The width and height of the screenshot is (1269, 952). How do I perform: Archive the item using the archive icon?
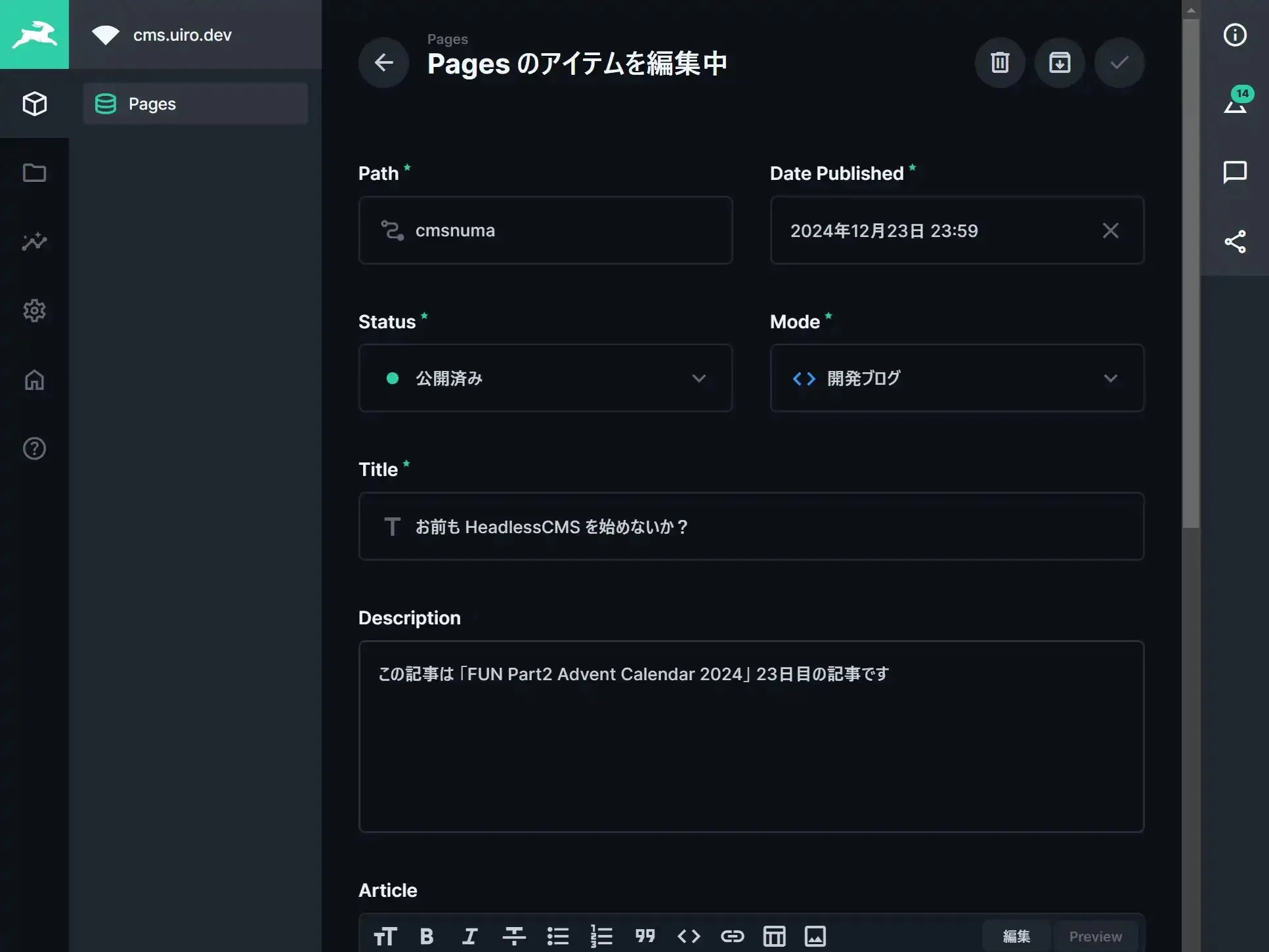tap(1059, 62)
